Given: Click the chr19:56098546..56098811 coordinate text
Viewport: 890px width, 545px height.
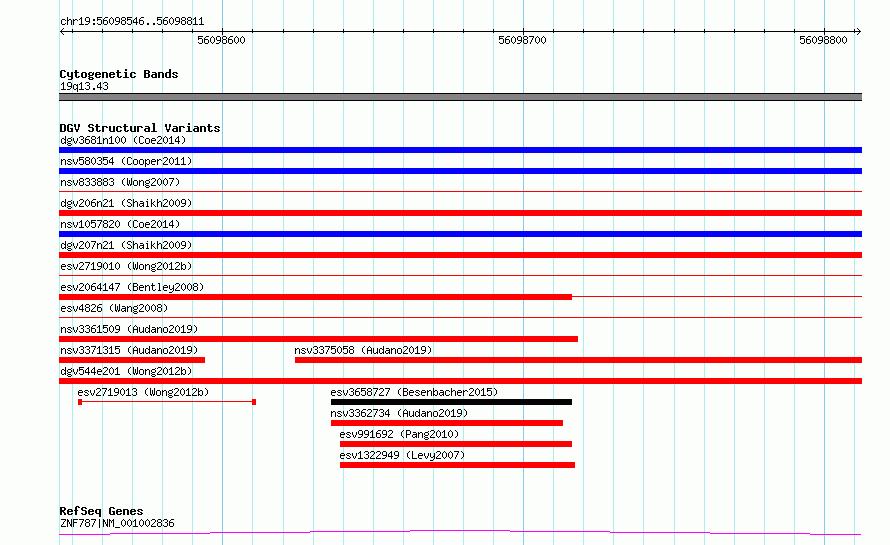Looking at the screenshot, I should click(x=132, y=22).
